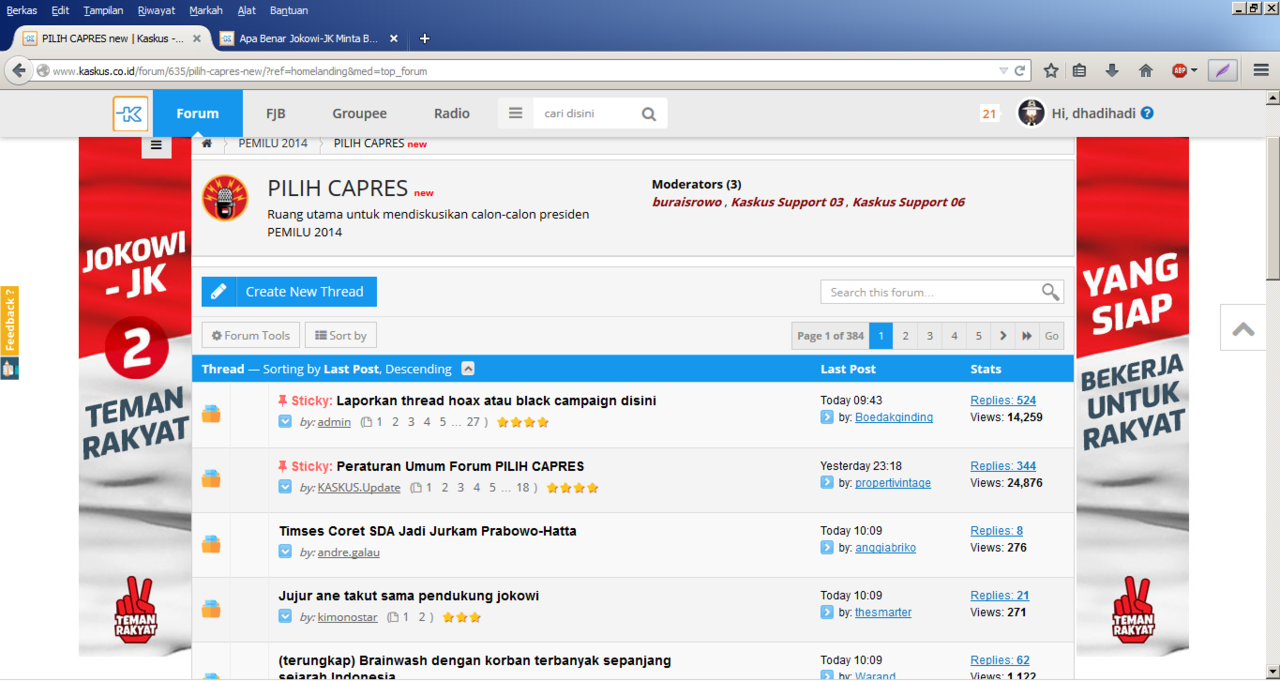1280x681 pixels.
Task: Open the Firefox hamburger menu
Action: [x=1261, y=71]
